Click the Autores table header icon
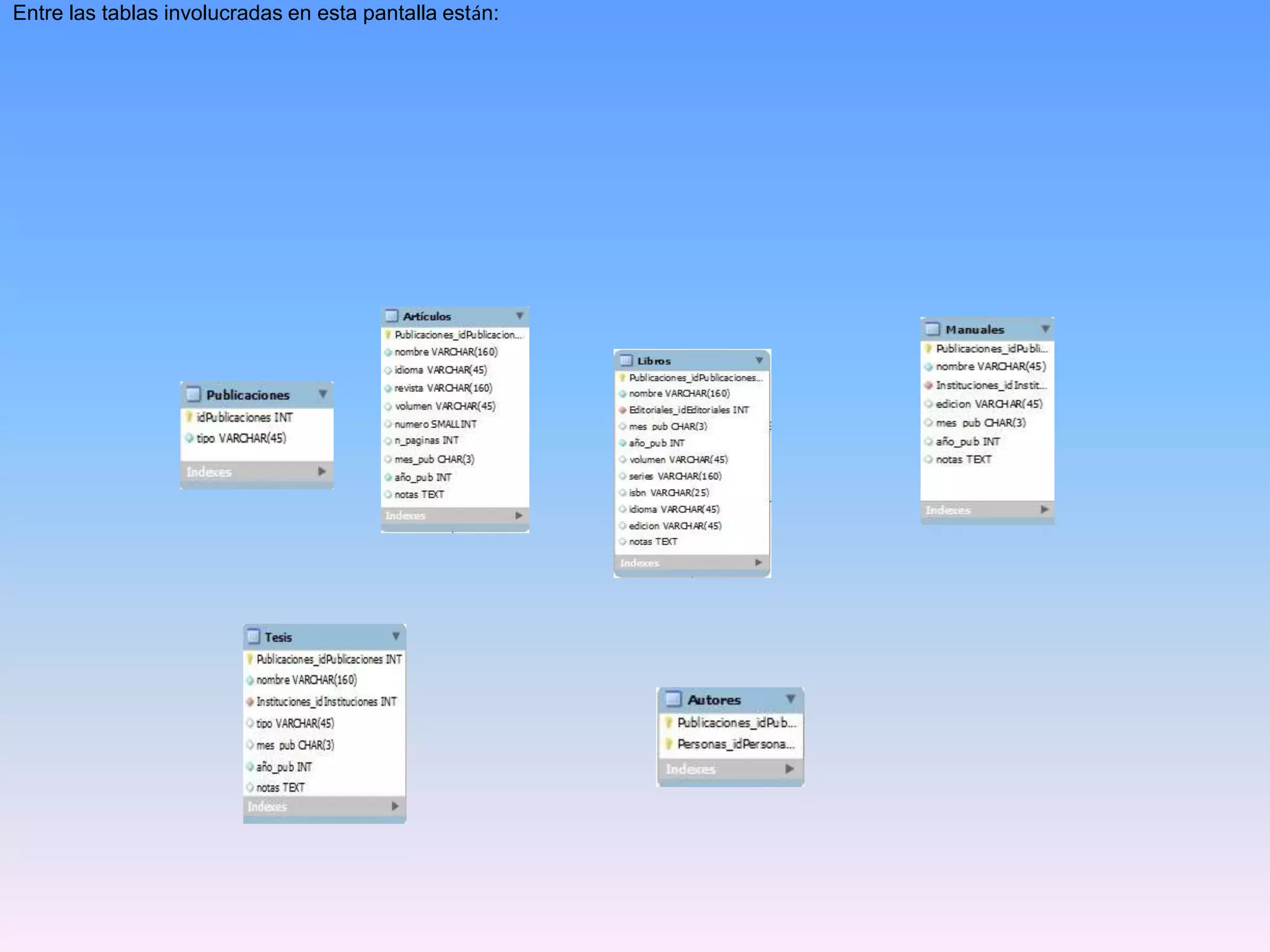 coord(673,700)
